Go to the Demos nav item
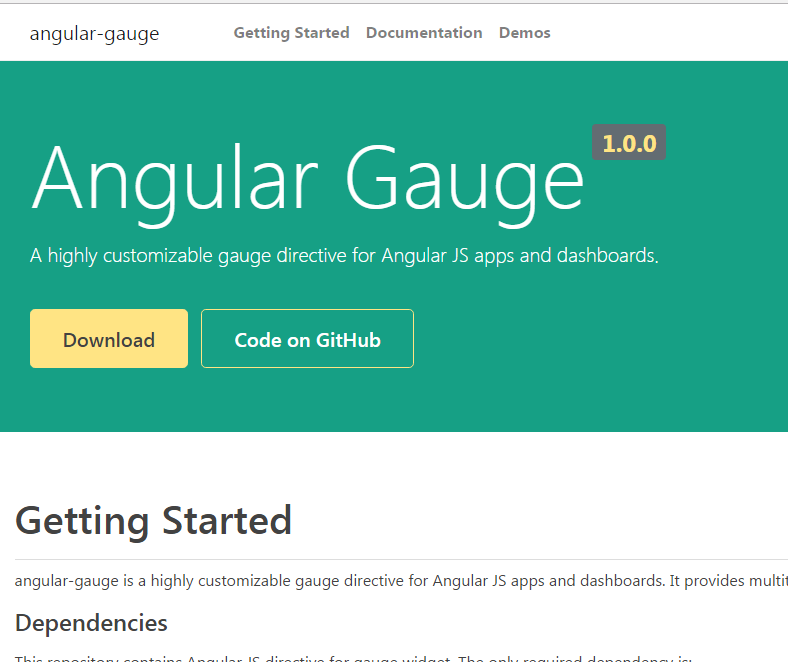The height and width of the screenshot is (662, 788). click(525, 33)
